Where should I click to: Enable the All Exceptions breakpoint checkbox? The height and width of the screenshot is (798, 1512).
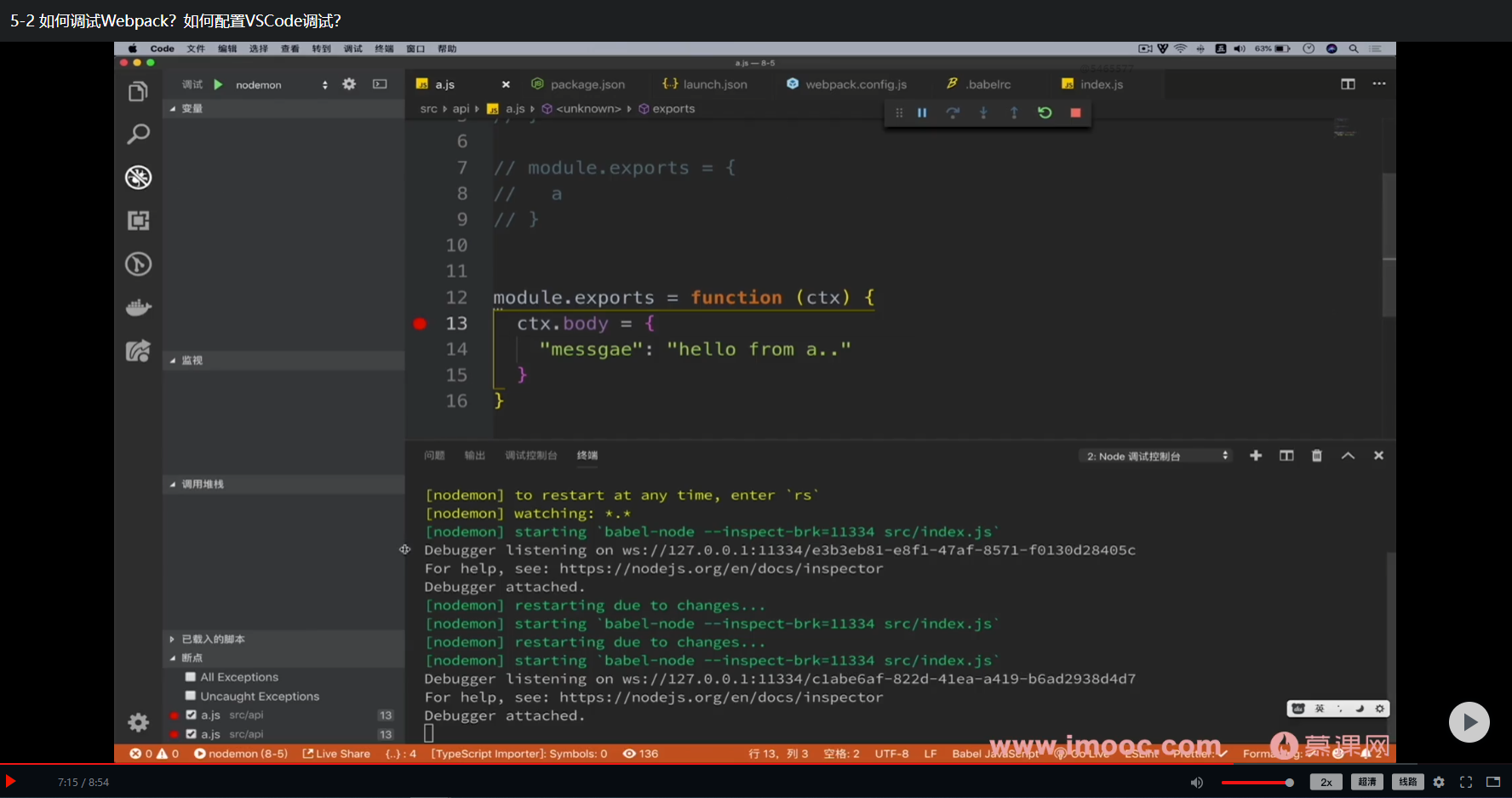pyautogui.click(x=191, y=677)
